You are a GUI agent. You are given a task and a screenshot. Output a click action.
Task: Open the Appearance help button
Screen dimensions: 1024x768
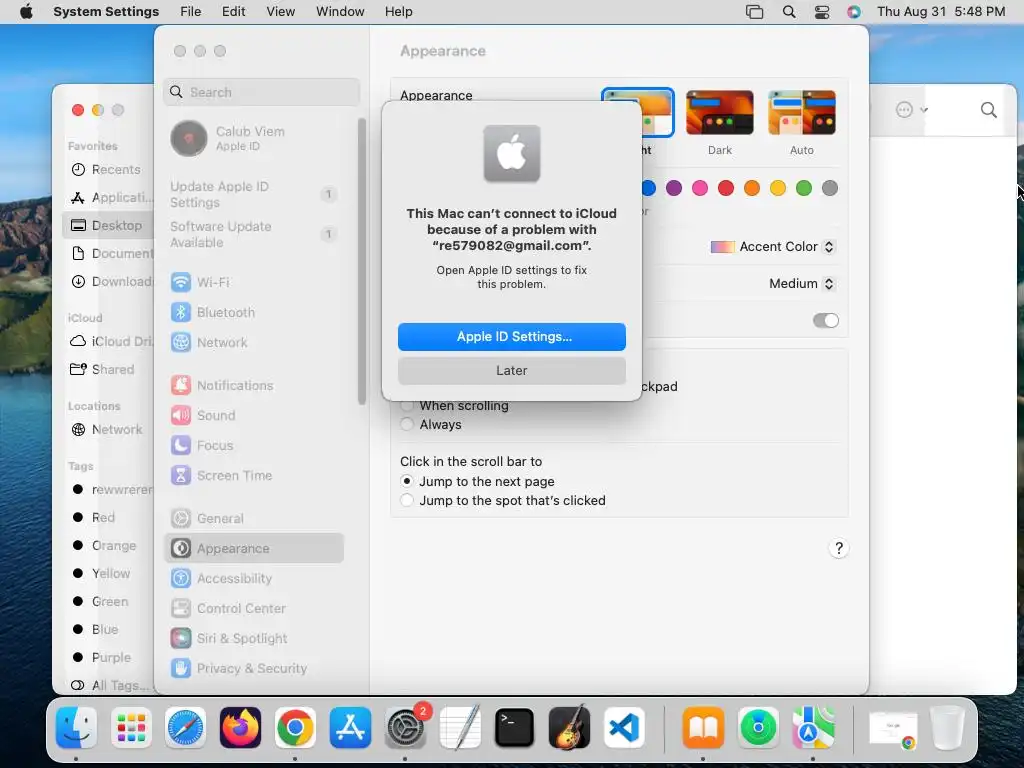(839, 548)
